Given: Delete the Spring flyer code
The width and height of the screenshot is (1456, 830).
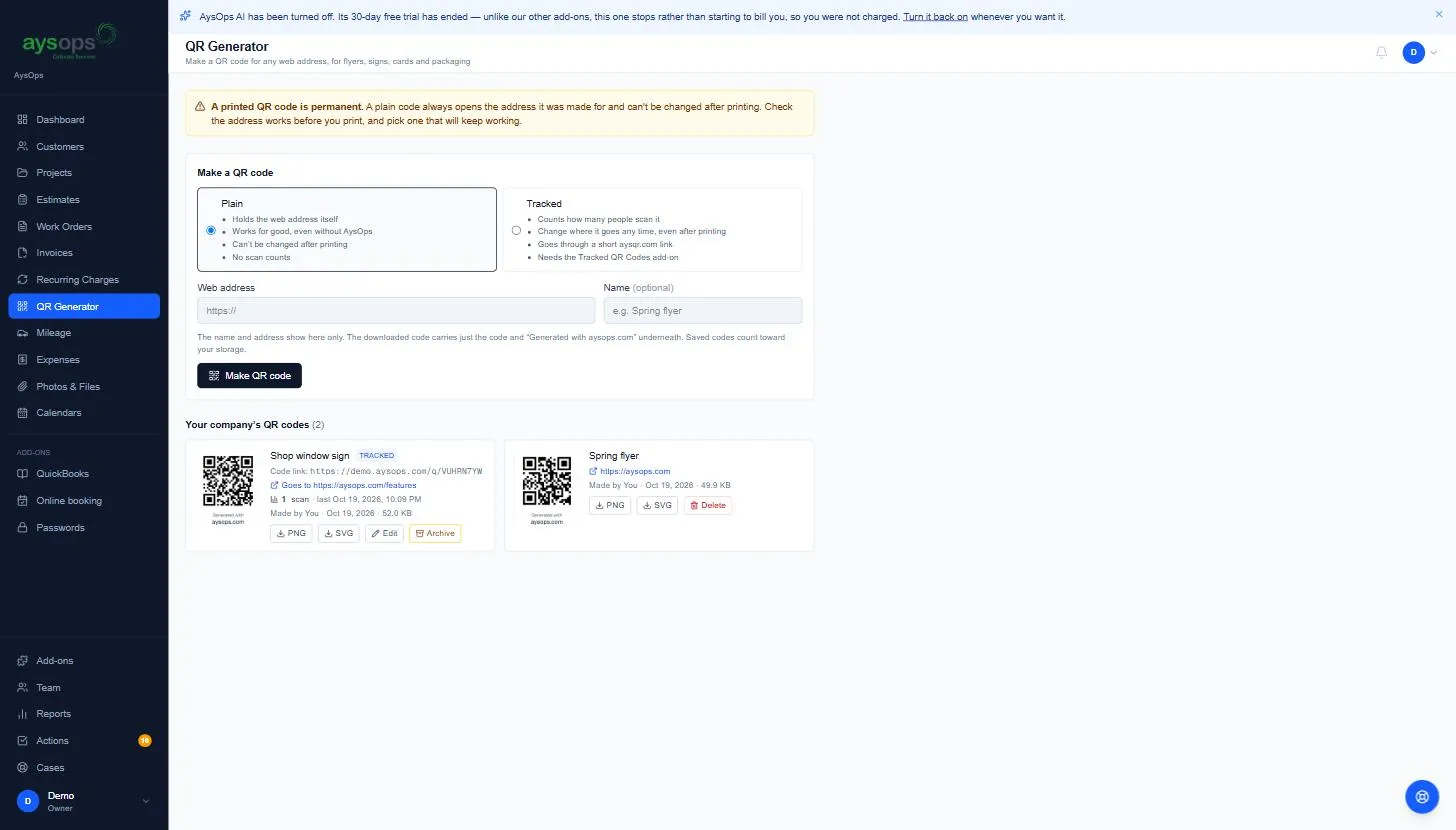Looking at the screenshot, I should point(708,506).
